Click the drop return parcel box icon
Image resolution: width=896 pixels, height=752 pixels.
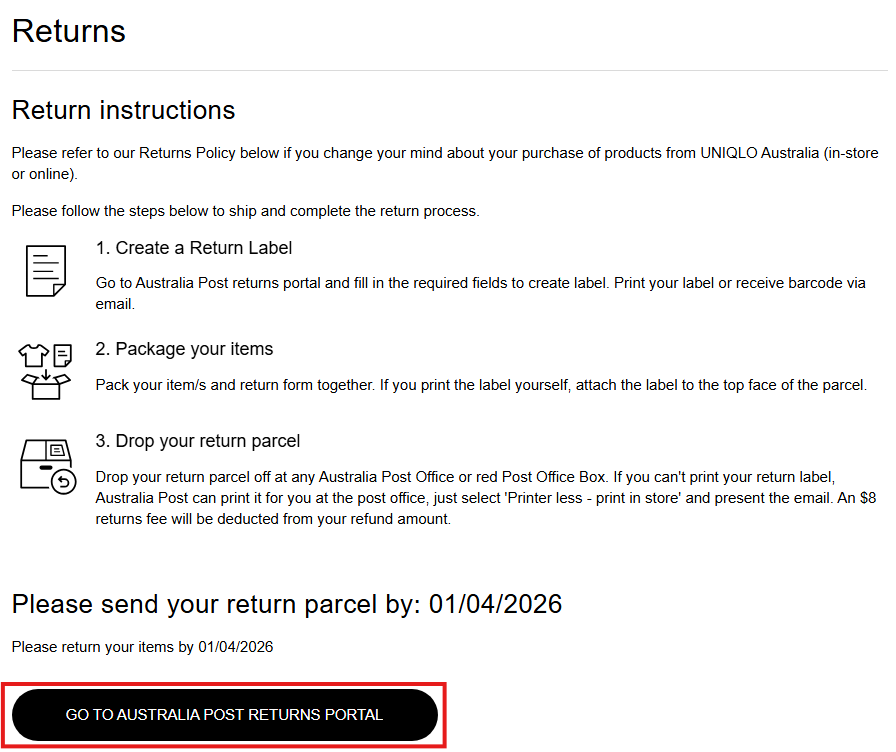46,464
